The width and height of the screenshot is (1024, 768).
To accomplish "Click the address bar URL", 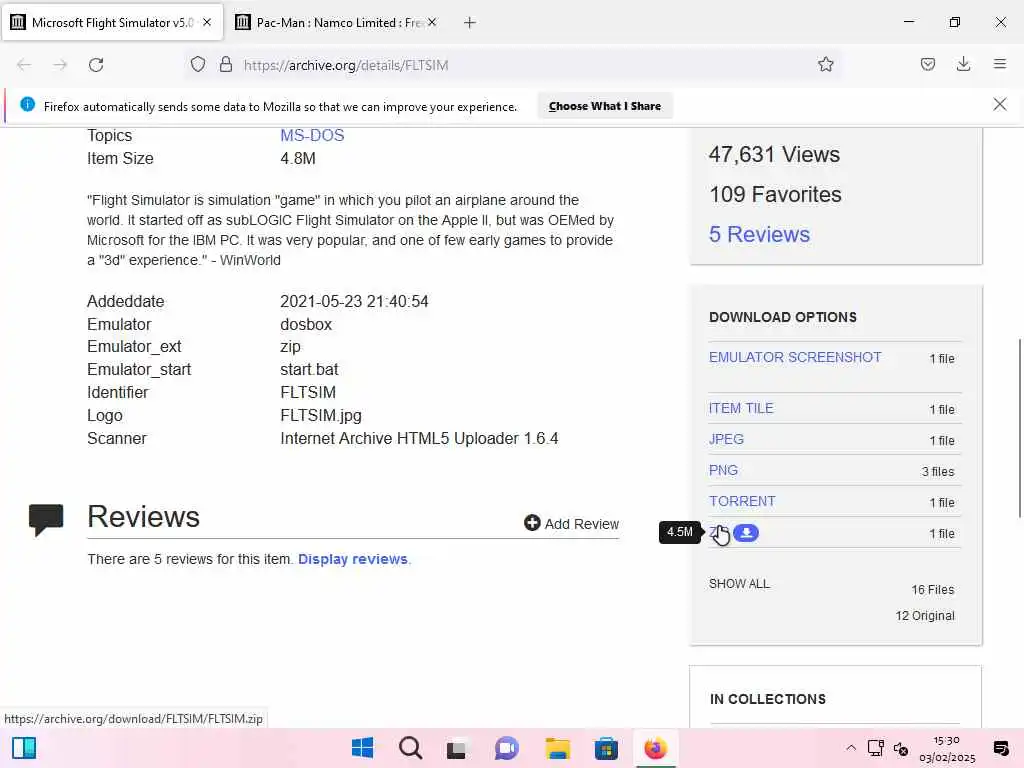I will pos(346,65).
